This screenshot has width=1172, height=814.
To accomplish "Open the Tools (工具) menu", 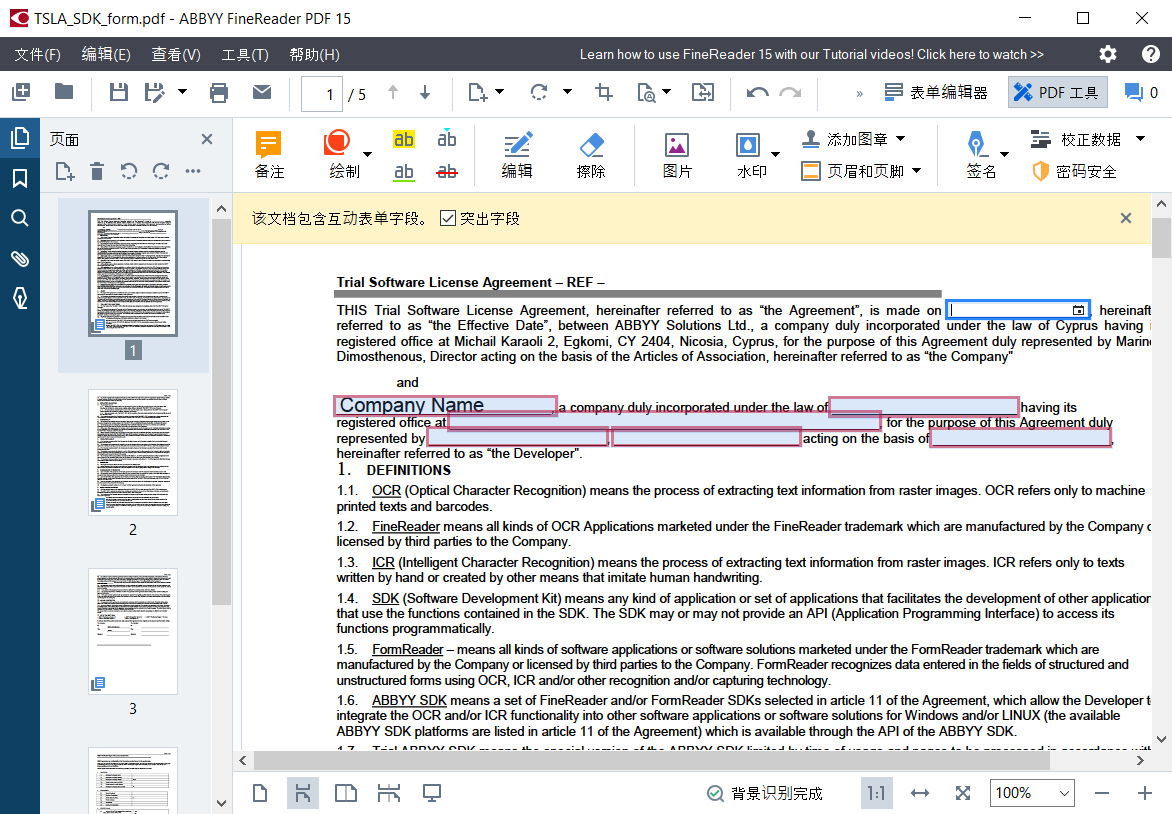I will [244, 54].
